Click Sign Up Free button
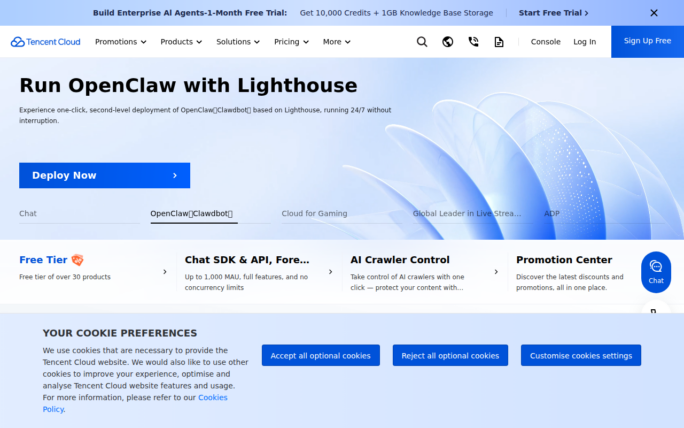This screenshot has height=428, width=684. (647, 41)
